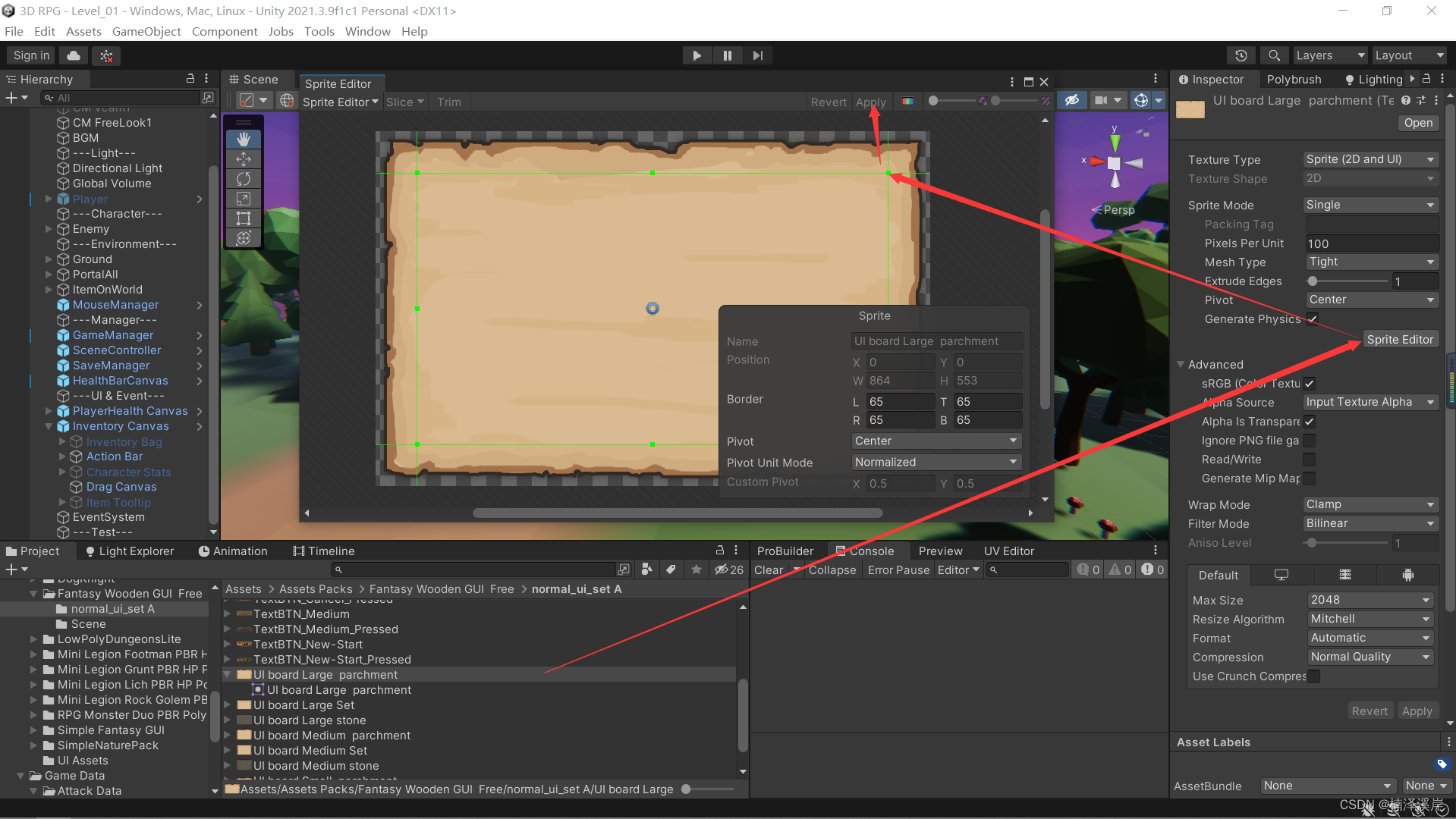1456x819 pixels.
Task: Click Apply in the Sprite Editor toolbar
Action: pos(871,102)
